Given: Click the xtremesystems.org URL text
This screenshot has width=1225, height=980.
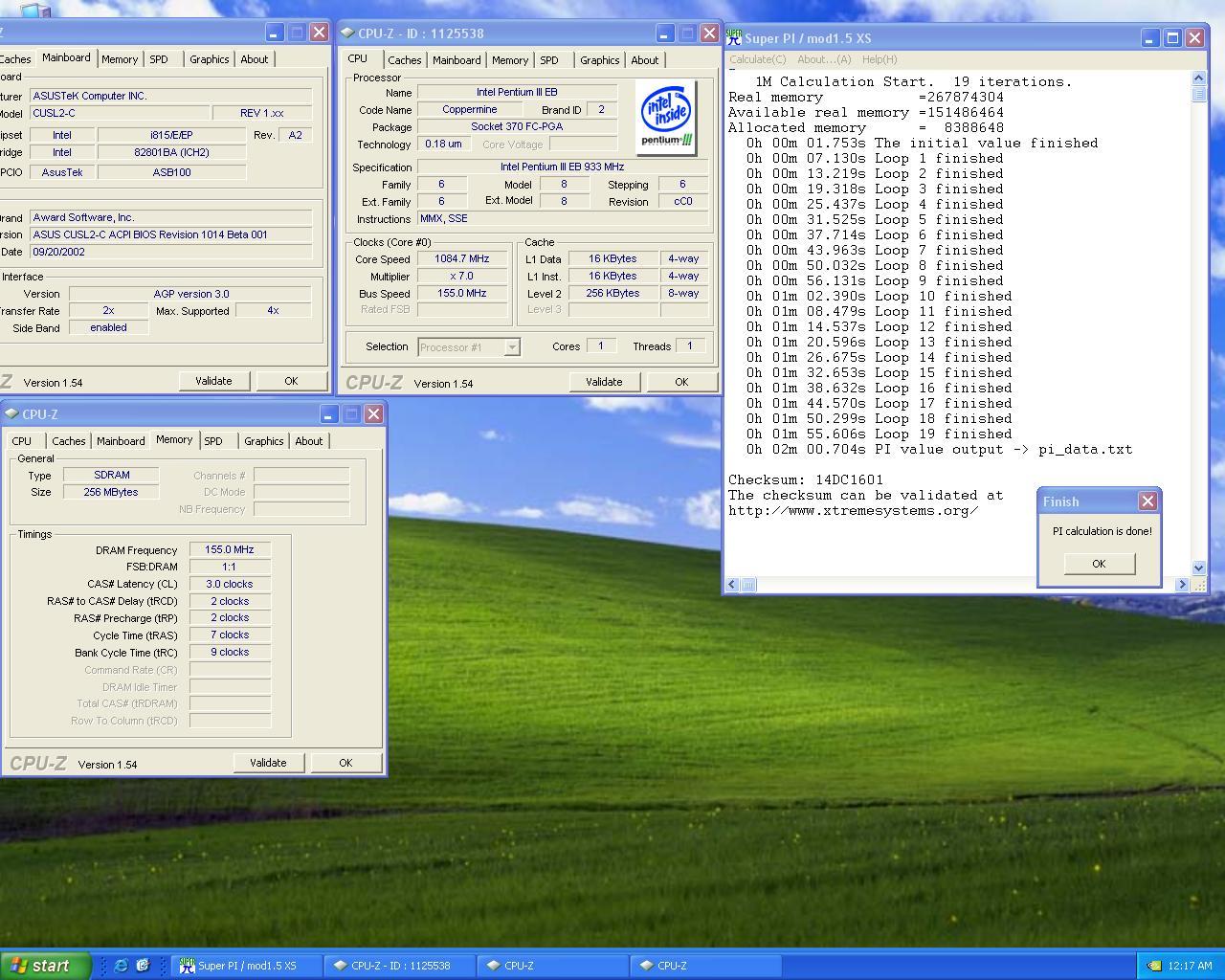Looking at the screenshot, I should (x=853, y=510).
